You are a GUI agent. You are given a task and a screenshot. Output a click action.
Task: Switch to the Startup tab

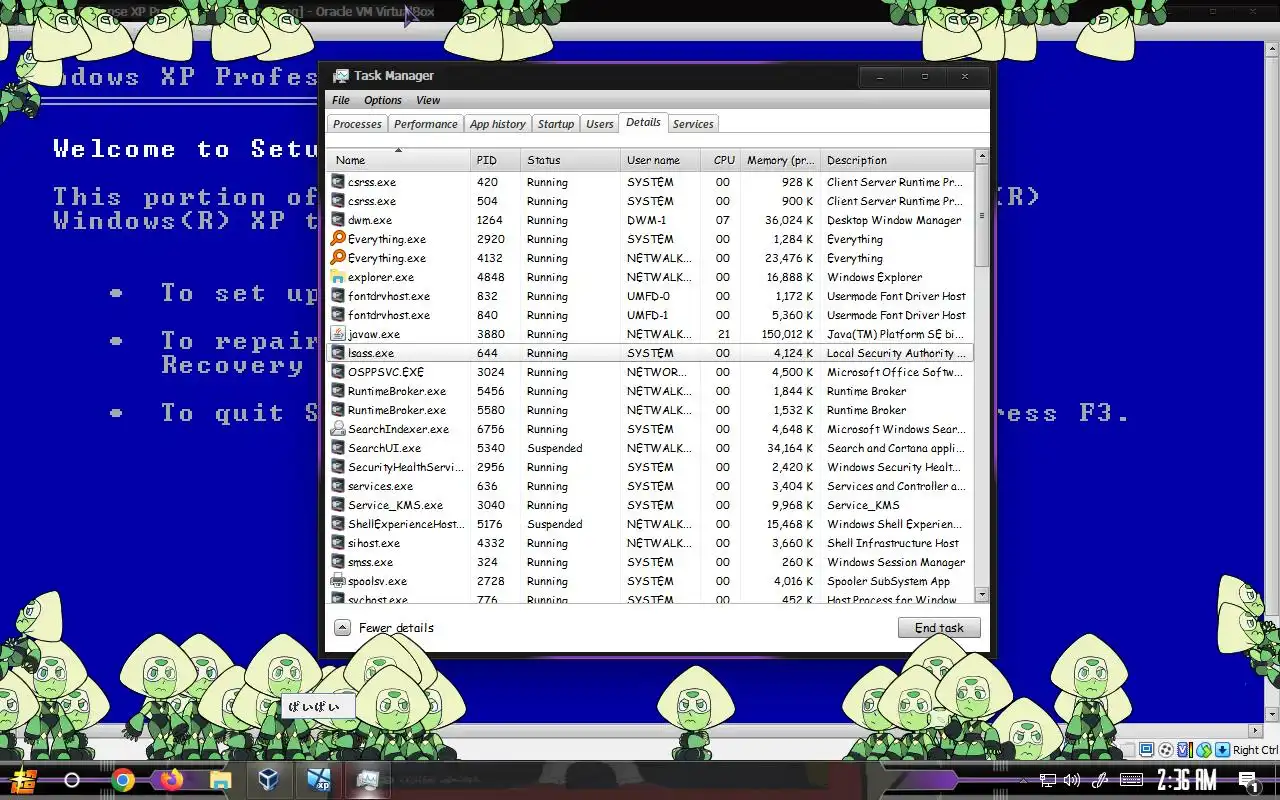coord(555,124)
